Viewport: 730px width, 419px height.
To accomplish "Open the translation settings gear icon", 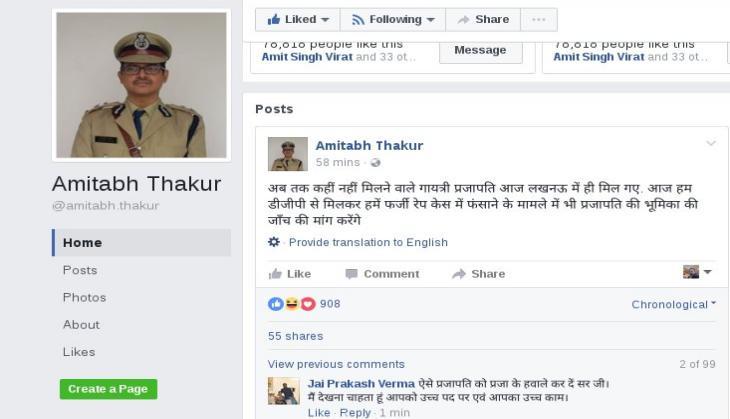I will click(x=274, y=242).
